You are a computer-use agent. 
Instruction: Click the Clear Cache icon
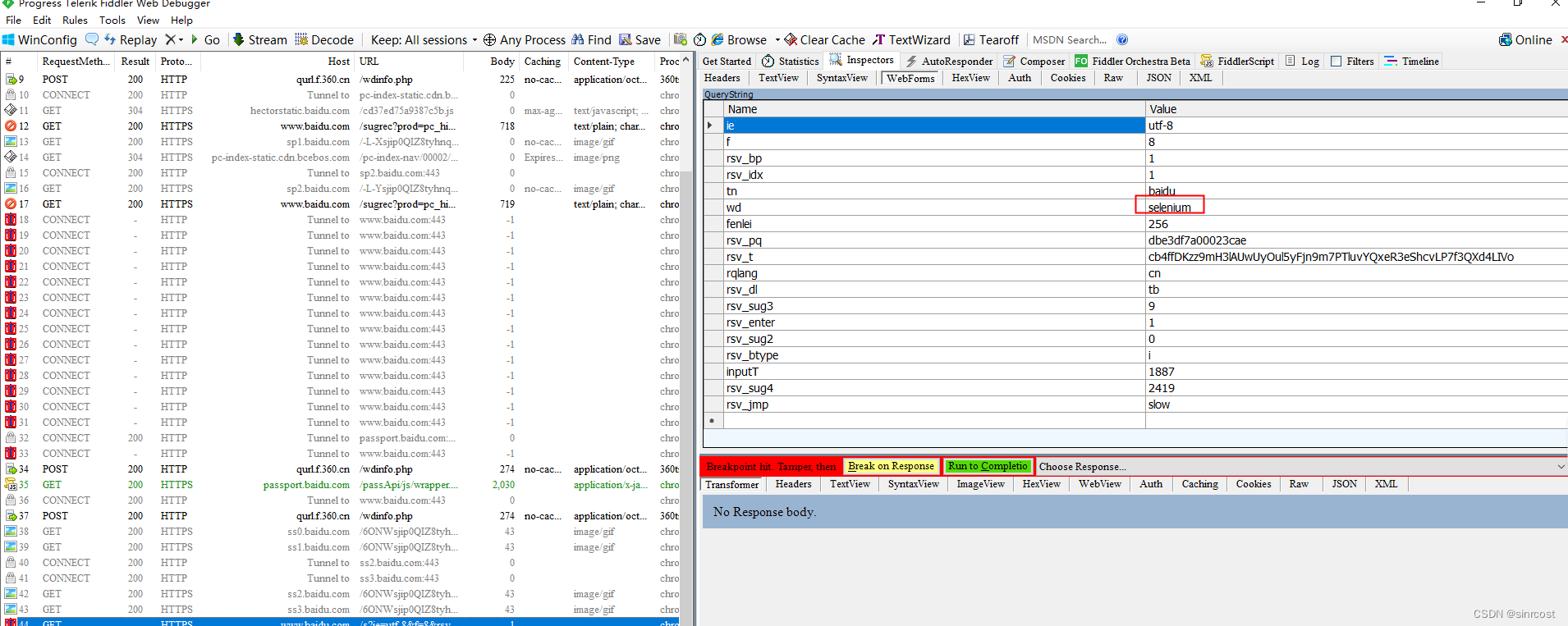point(791,39)
